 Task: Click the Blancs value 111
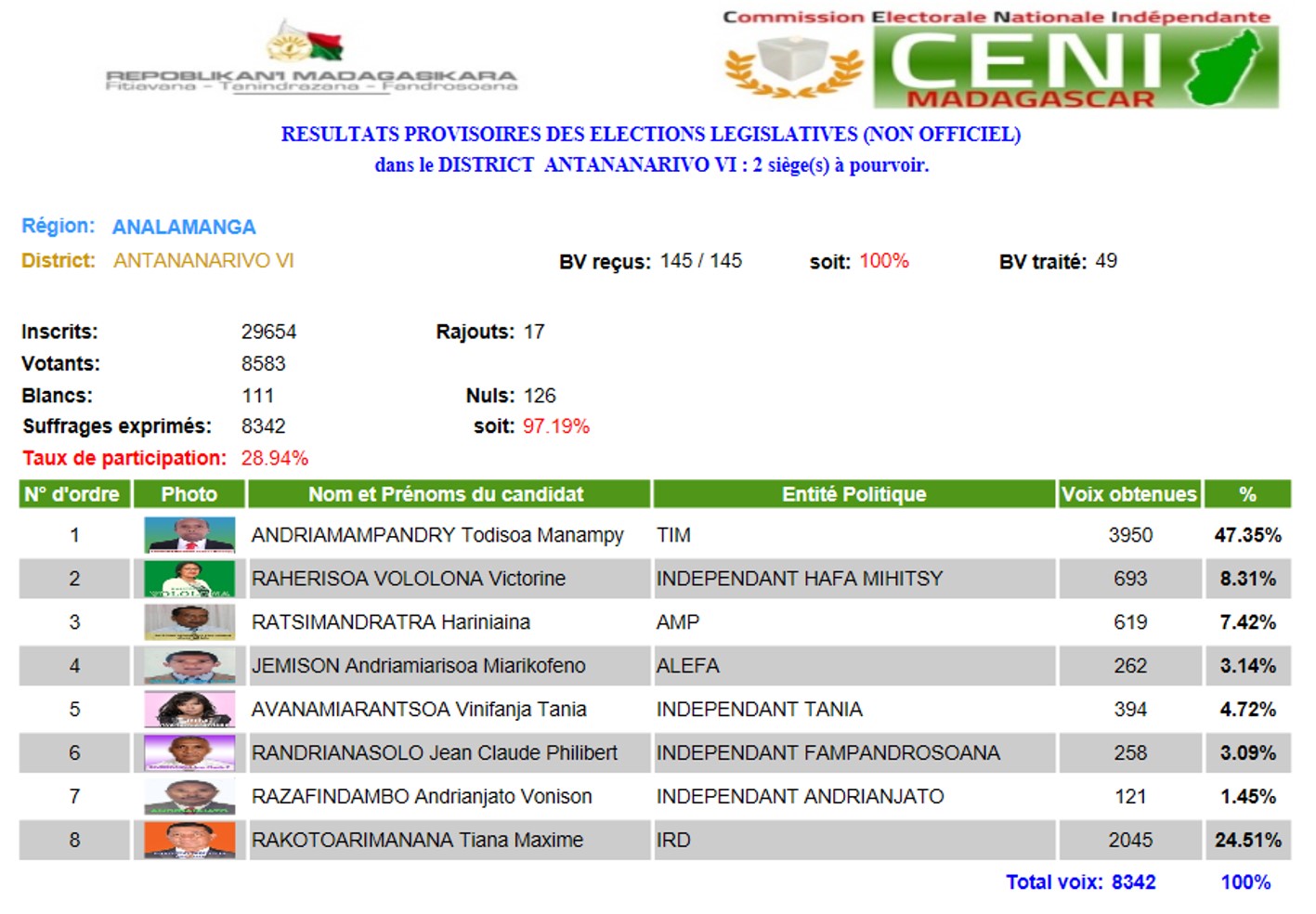258,396
